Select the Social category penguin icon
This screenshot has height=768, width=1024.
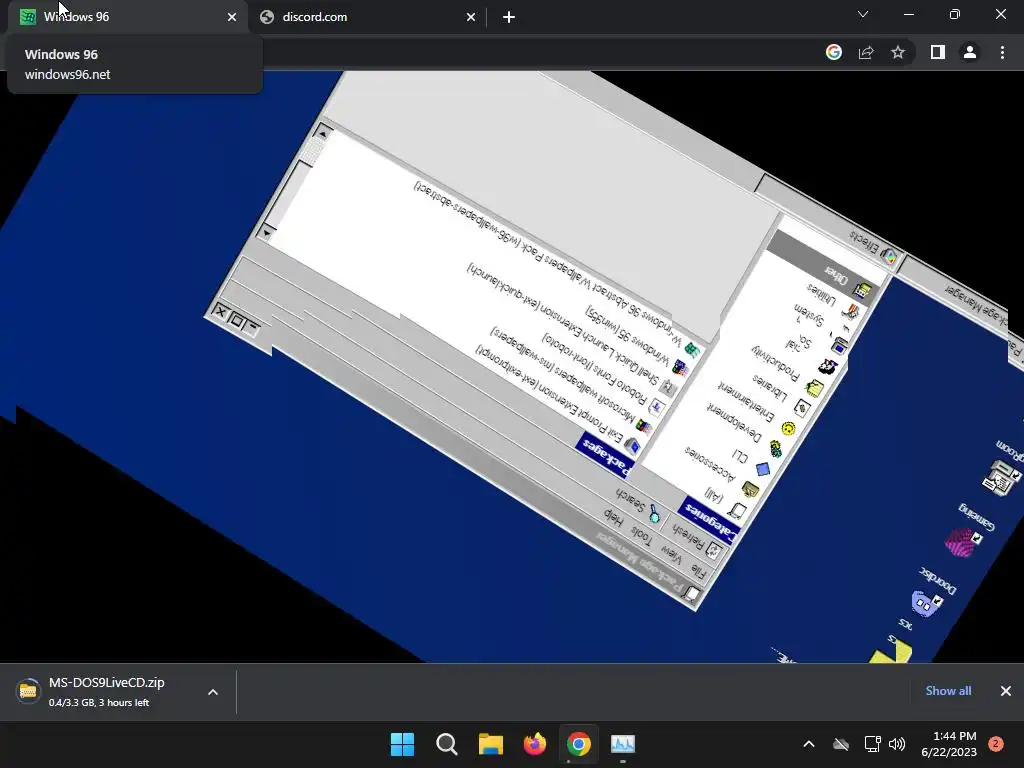click(x=827, y=366)
